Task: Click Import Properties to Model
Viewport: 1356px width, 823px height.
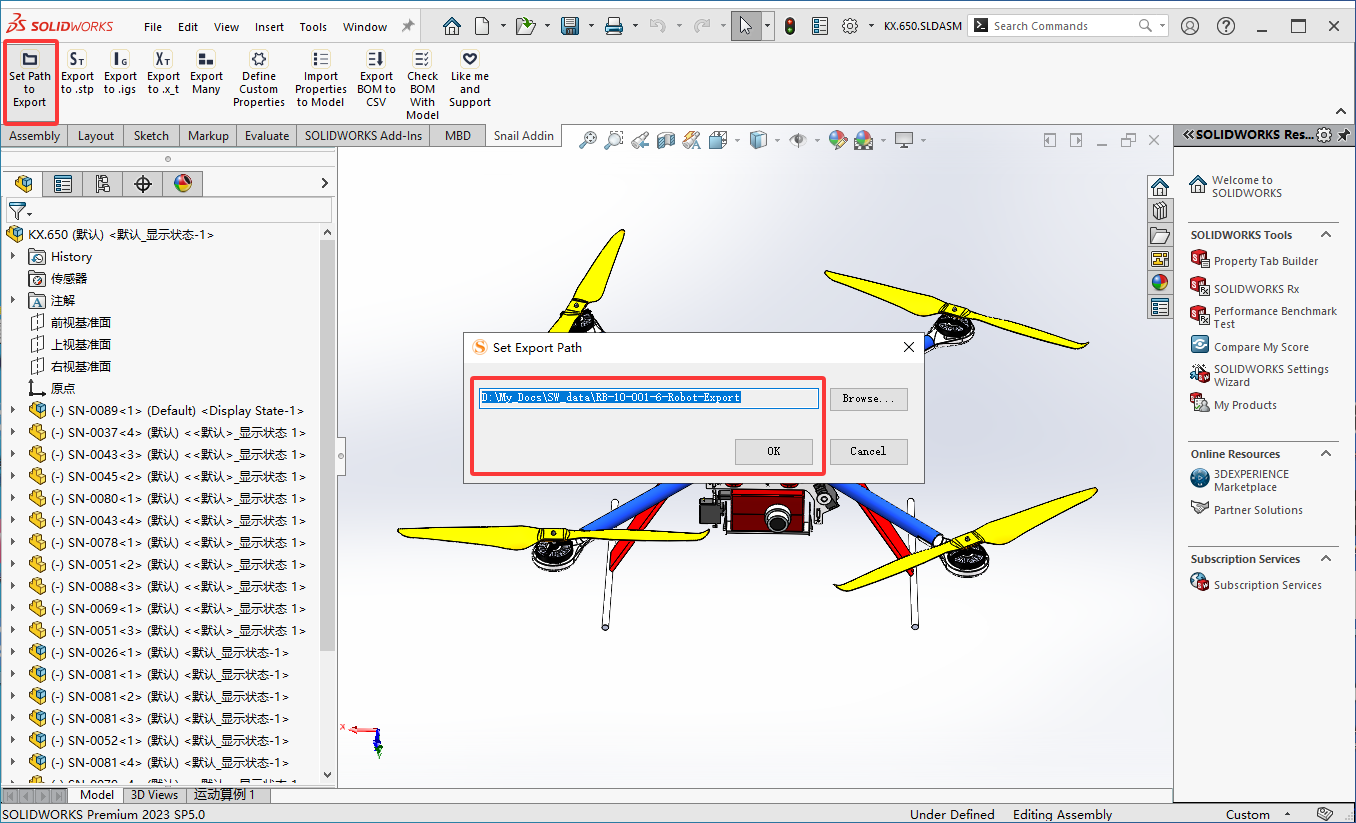Action: pyautogui.click(x=321, y=80)
